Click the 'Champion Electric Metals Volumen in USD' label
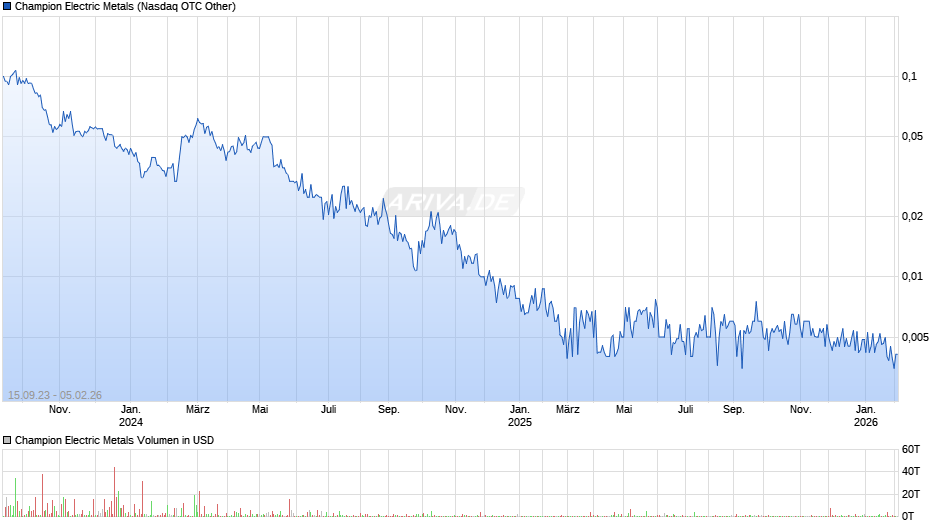 coord(115,440)
